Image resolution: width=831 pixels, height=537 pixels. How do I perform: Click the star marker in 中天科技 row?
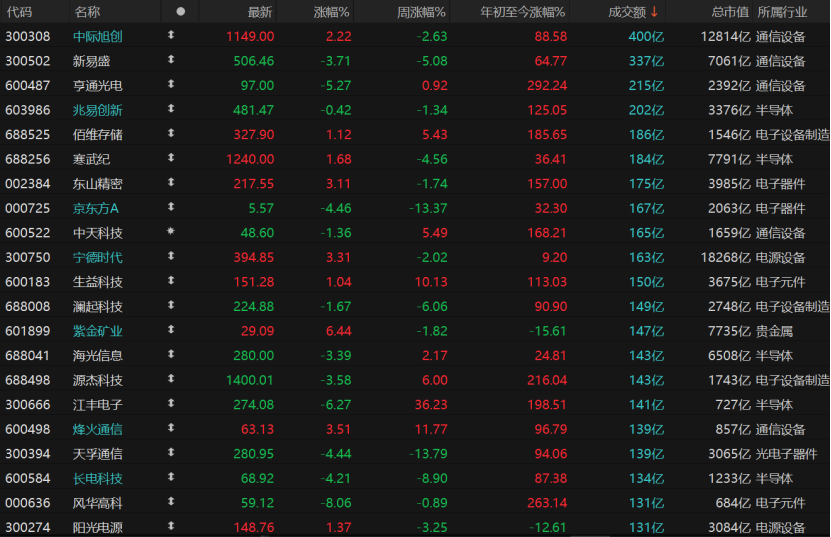pos(171,231)
